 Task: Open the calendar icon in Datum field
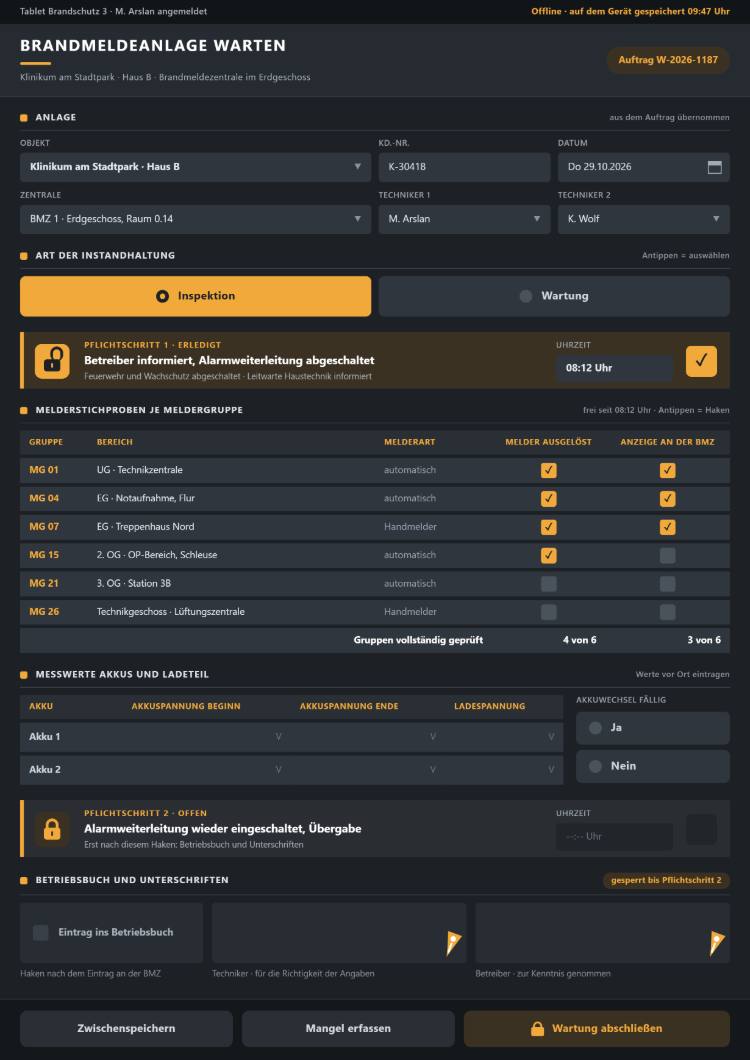[x=714, y=167]
